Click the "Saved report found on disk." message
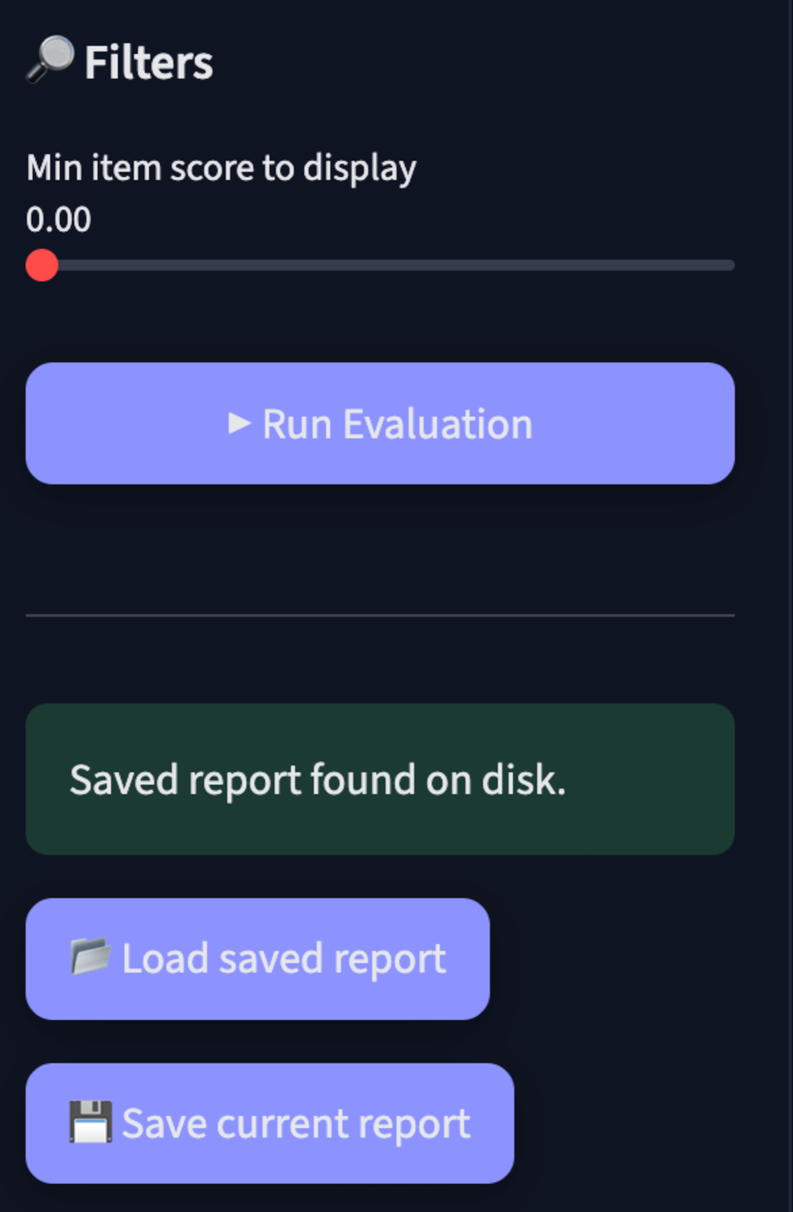Image resolution: width=793 pixels, height=1212 pixels. [x=317, y=780]
